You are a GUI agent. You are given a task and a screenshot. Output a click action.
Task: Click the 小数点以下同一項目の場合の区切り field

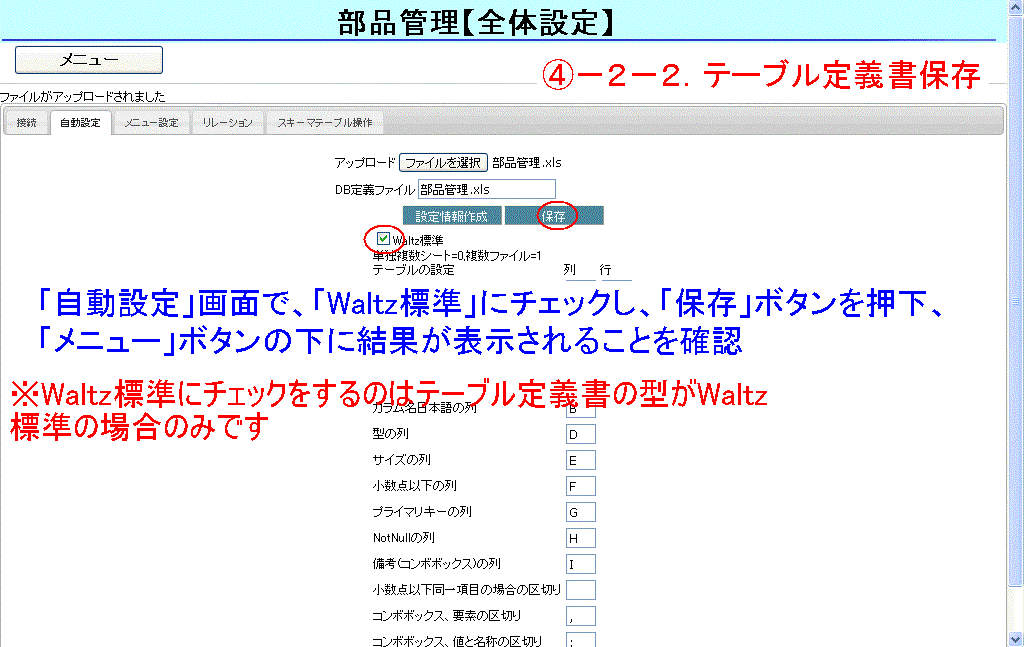580,590
